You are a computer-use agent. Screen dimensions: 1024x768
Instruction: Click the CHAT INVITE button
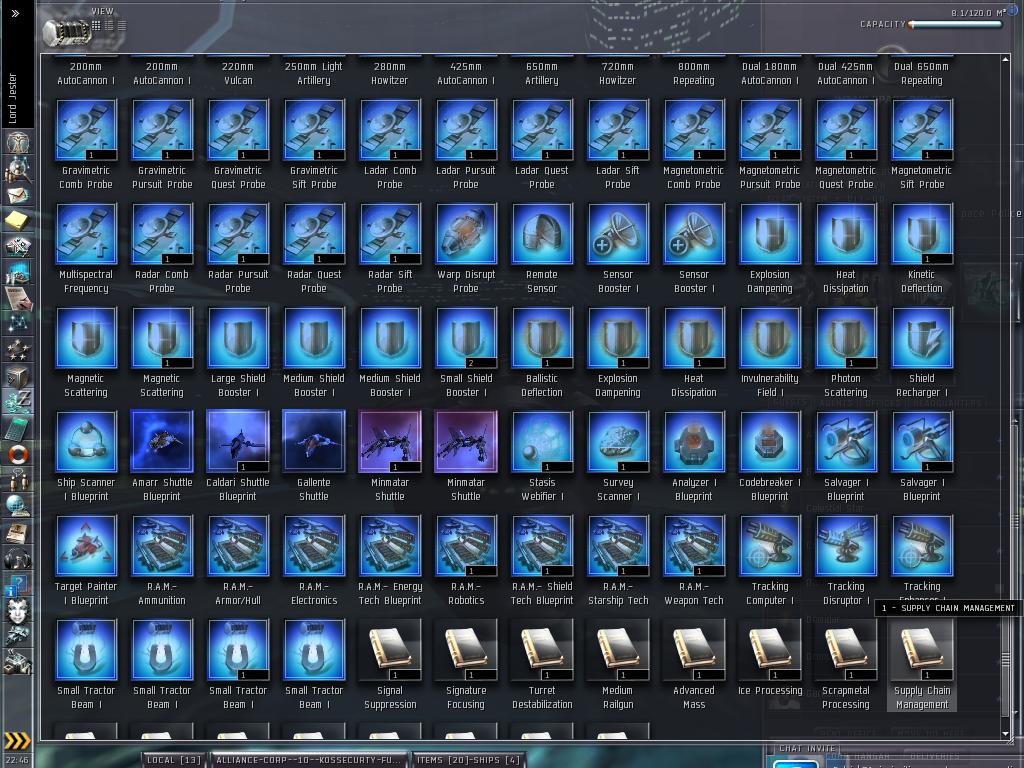tap(807, 748)
